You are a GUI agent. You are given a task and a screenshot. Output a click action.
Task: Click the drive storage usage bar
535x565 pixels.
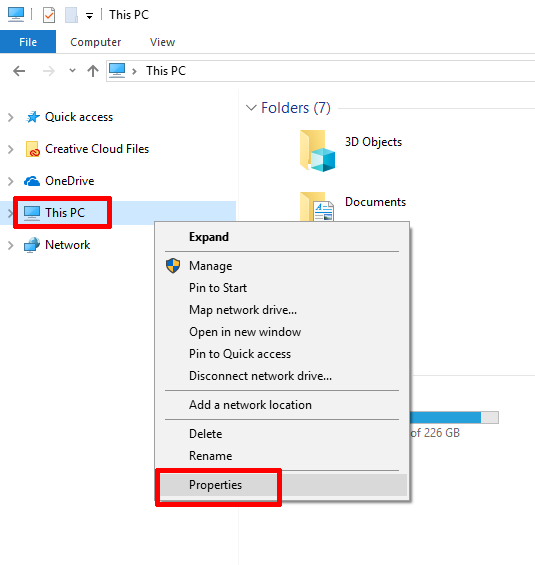point(454,418)
